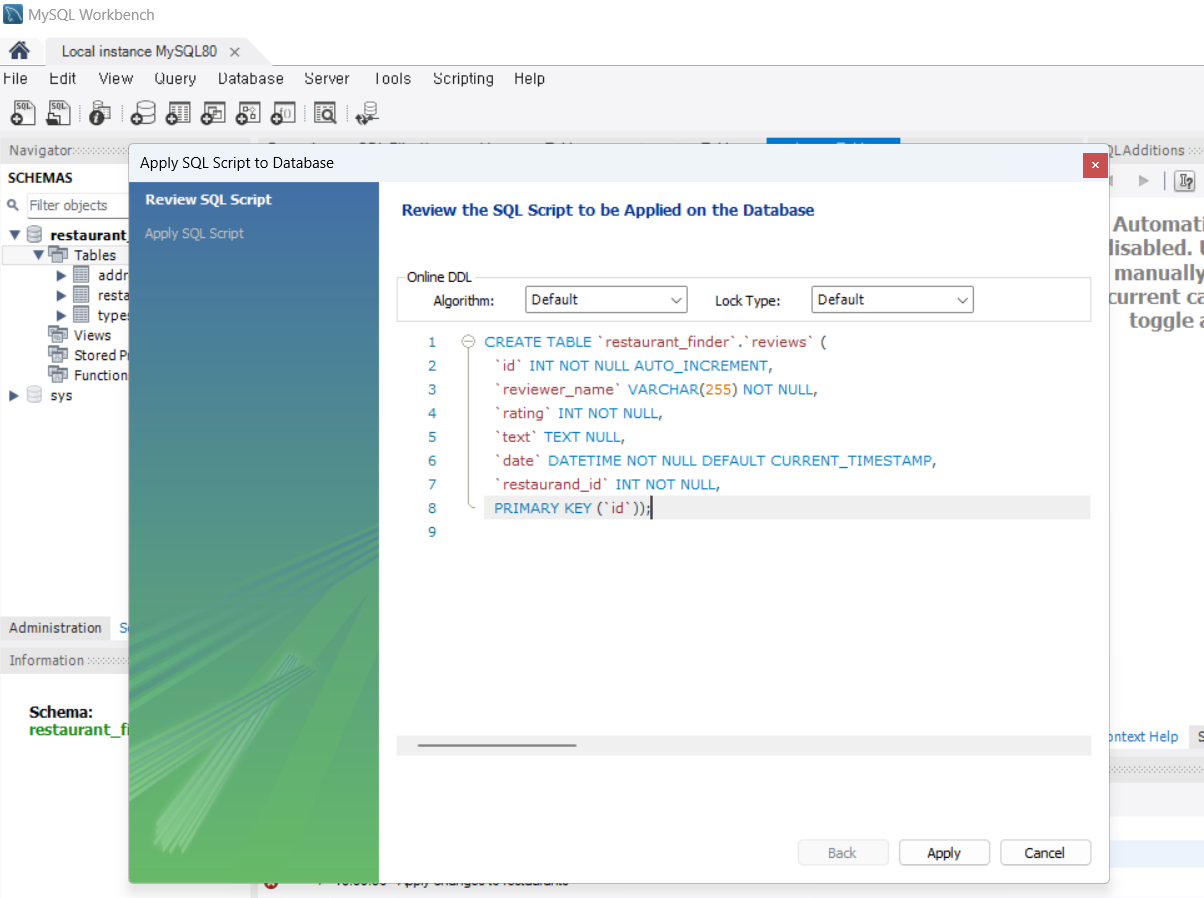Click the `text` TEXT NULL line
Image resolution: width=1204 pixels, height=898 pixels.
click(x=559, y=437)
